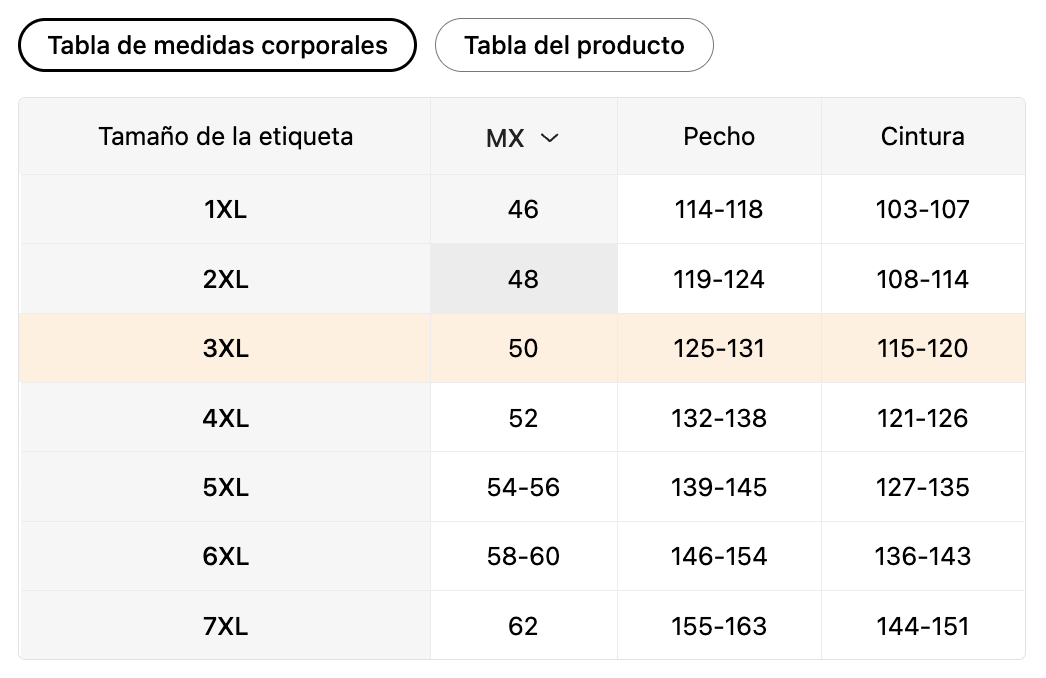
Task: Expand the MX region dropdown chevron
Action: 549,138
